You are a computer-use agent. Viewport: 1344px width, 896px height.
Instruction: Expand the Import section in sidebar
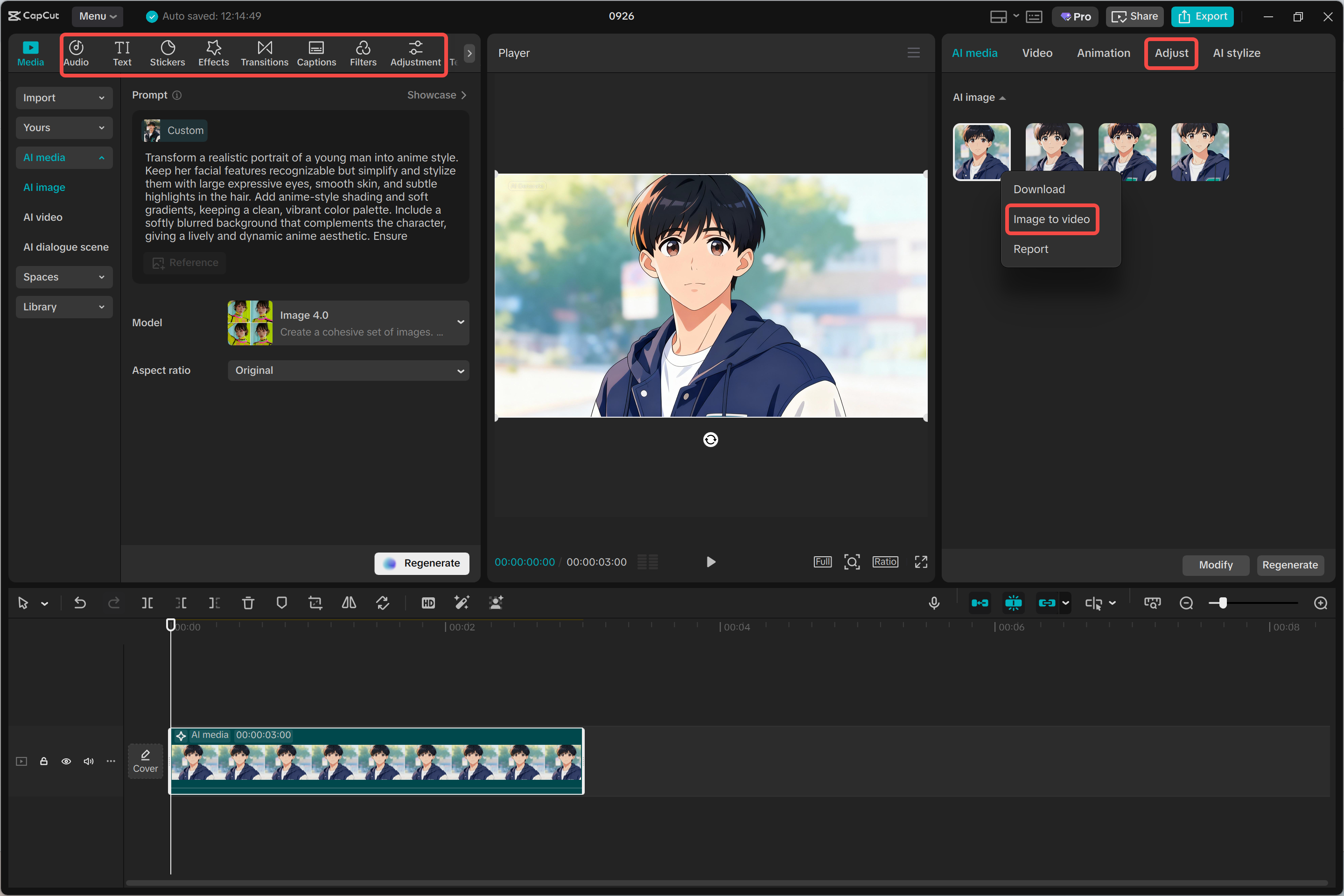(x=63, y=98)
